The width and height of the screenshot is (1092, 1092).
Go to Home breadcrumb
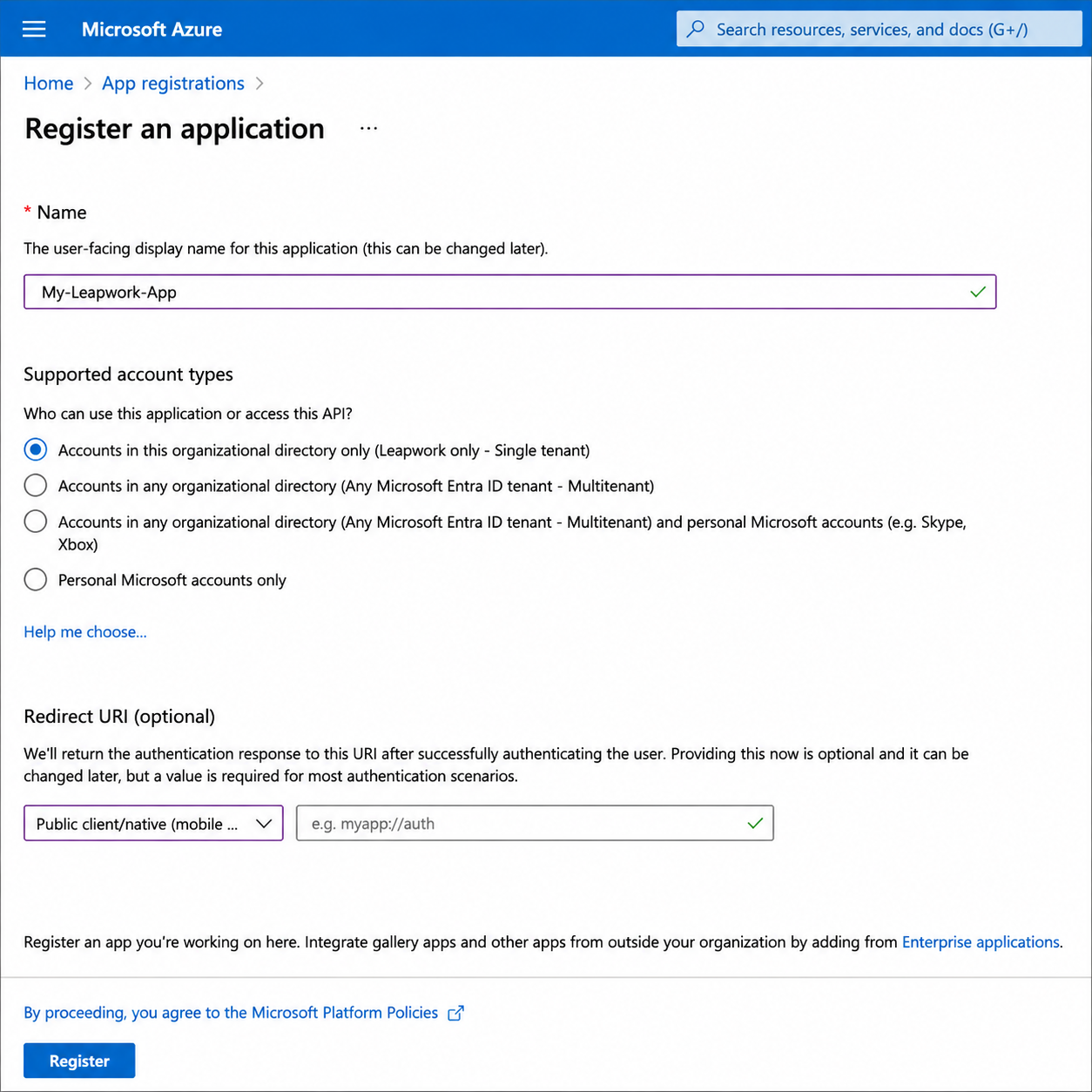point(49,84)
